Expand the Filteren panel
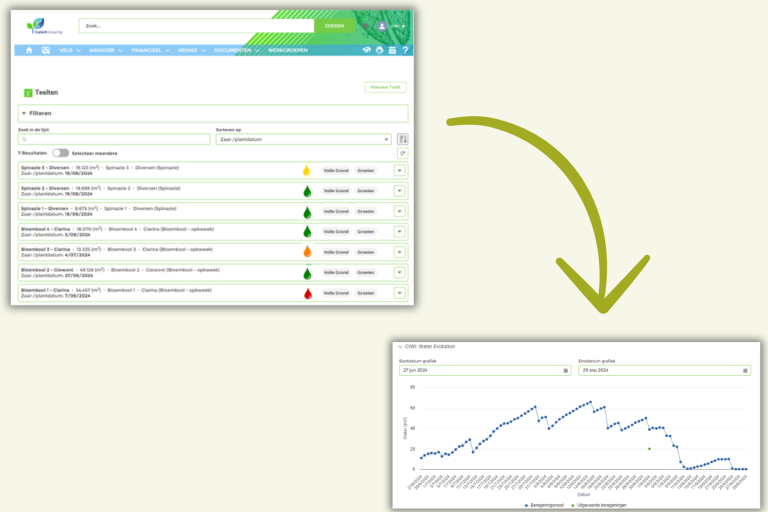 (213, 113)
